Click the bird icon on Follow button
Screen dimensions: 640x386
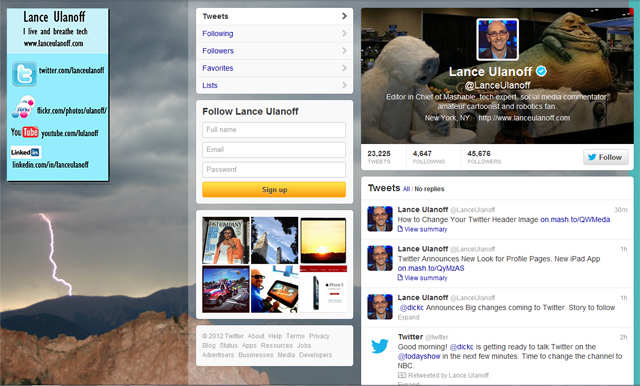(592, 157)
